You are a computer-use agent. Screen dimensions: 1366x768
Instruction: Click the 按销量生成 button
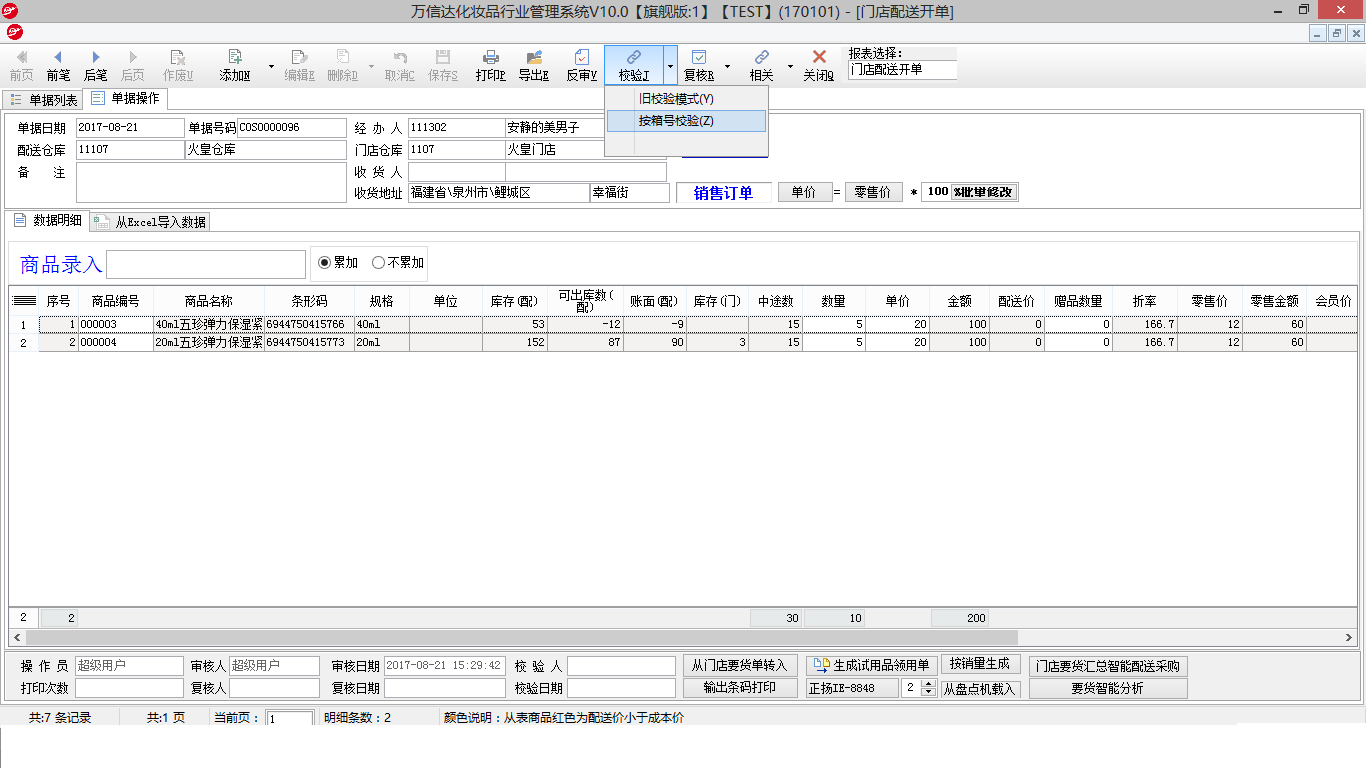980,664
